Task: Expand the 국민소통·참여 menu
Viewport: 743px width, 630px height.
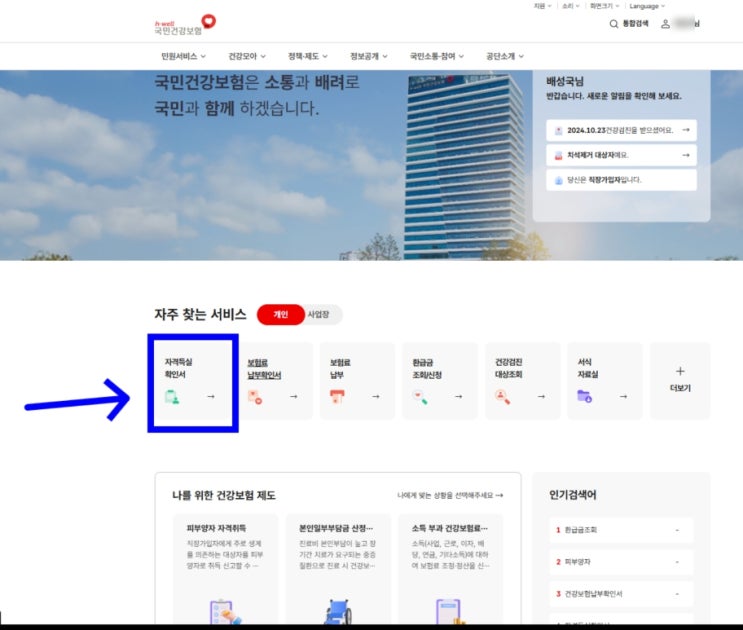Action: [x=437, y=56]
